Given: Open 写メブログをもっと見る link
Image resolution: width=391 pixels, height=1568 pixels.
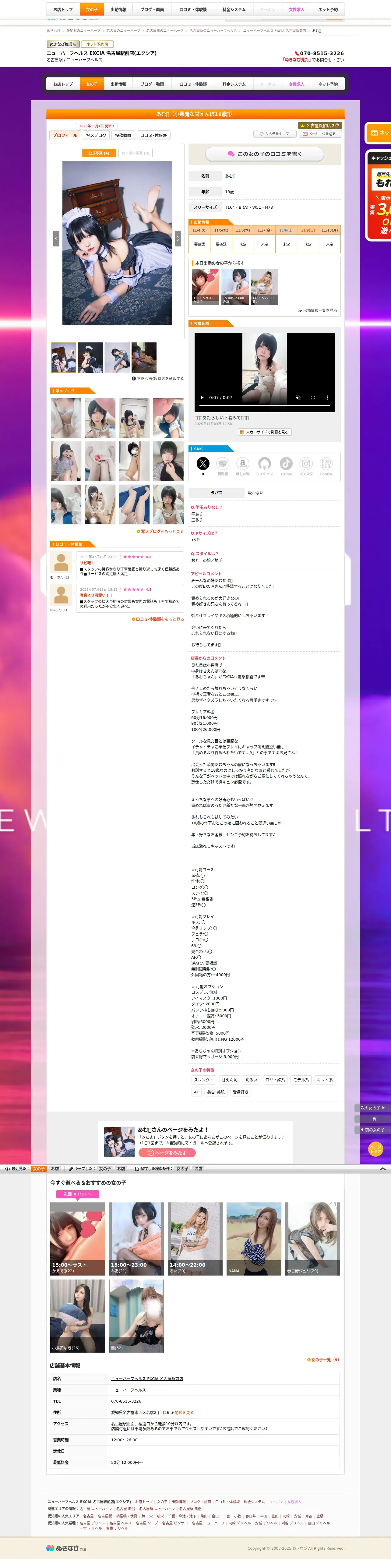Looking at the screenshot, I should 160,531.
